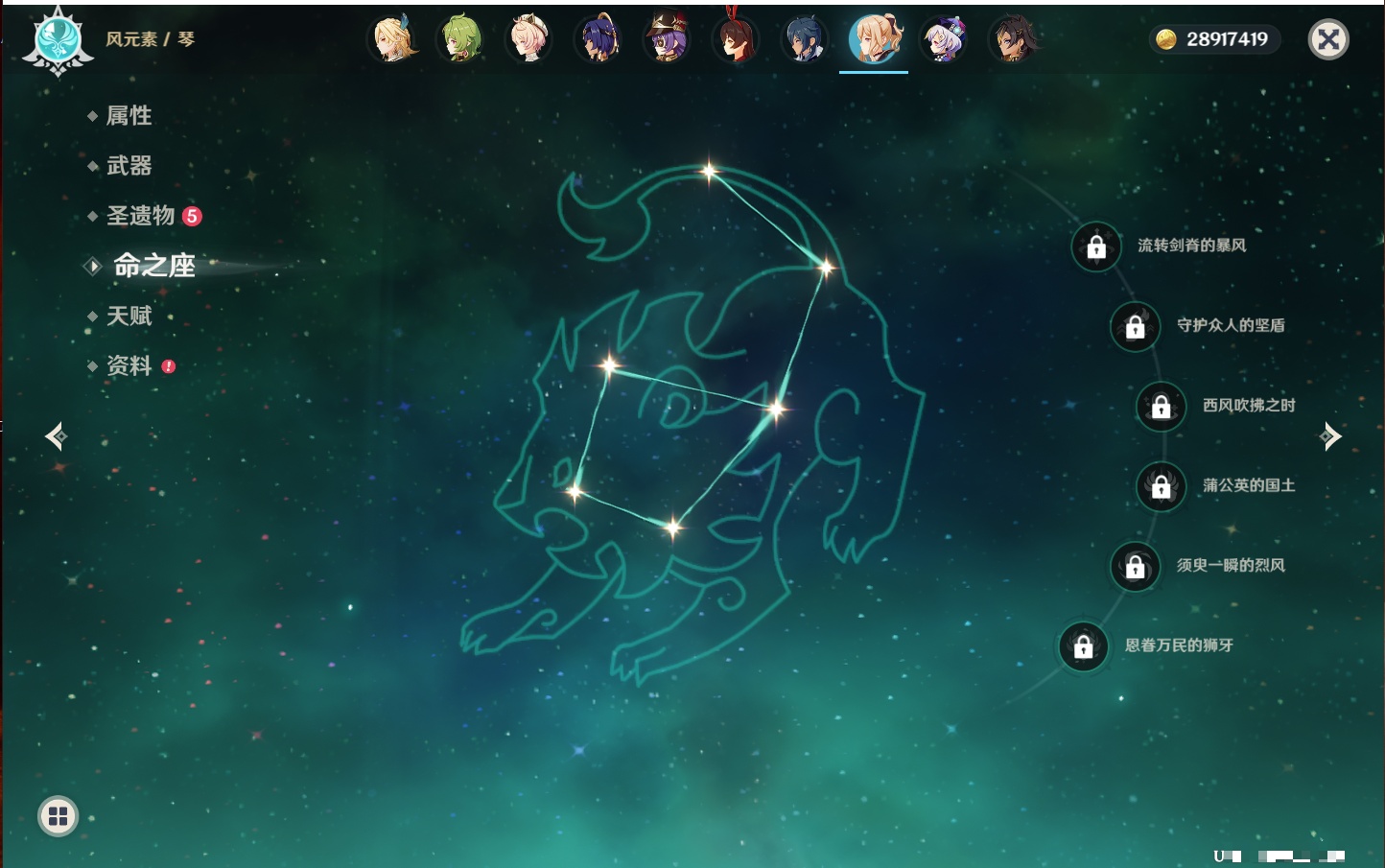Open the lock icon for 恩眷万民的狮牙

click(1084, 646)
